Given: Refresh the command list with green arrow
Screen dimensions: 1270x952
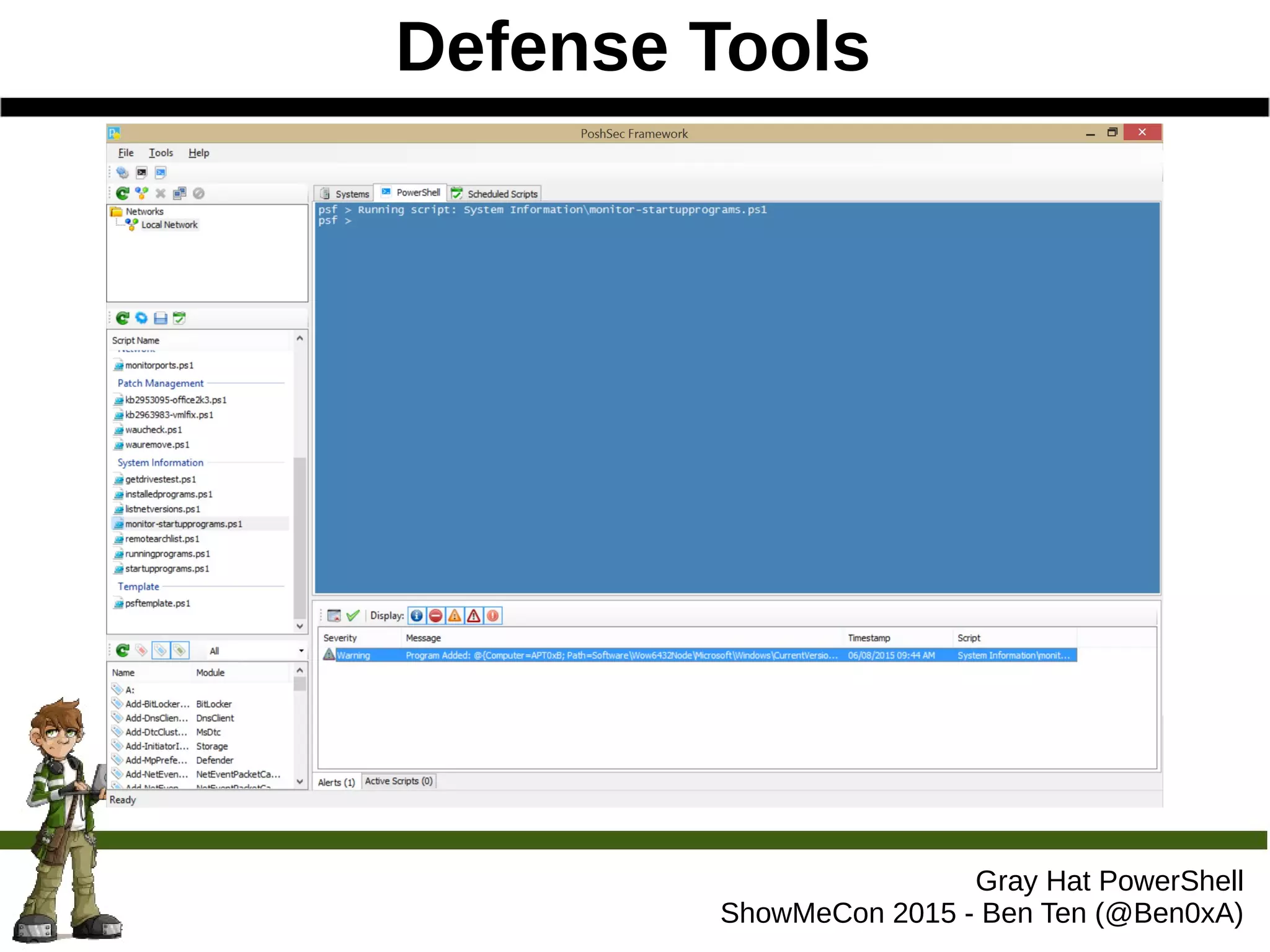Looking at the screenshot, I should (123, 650).
